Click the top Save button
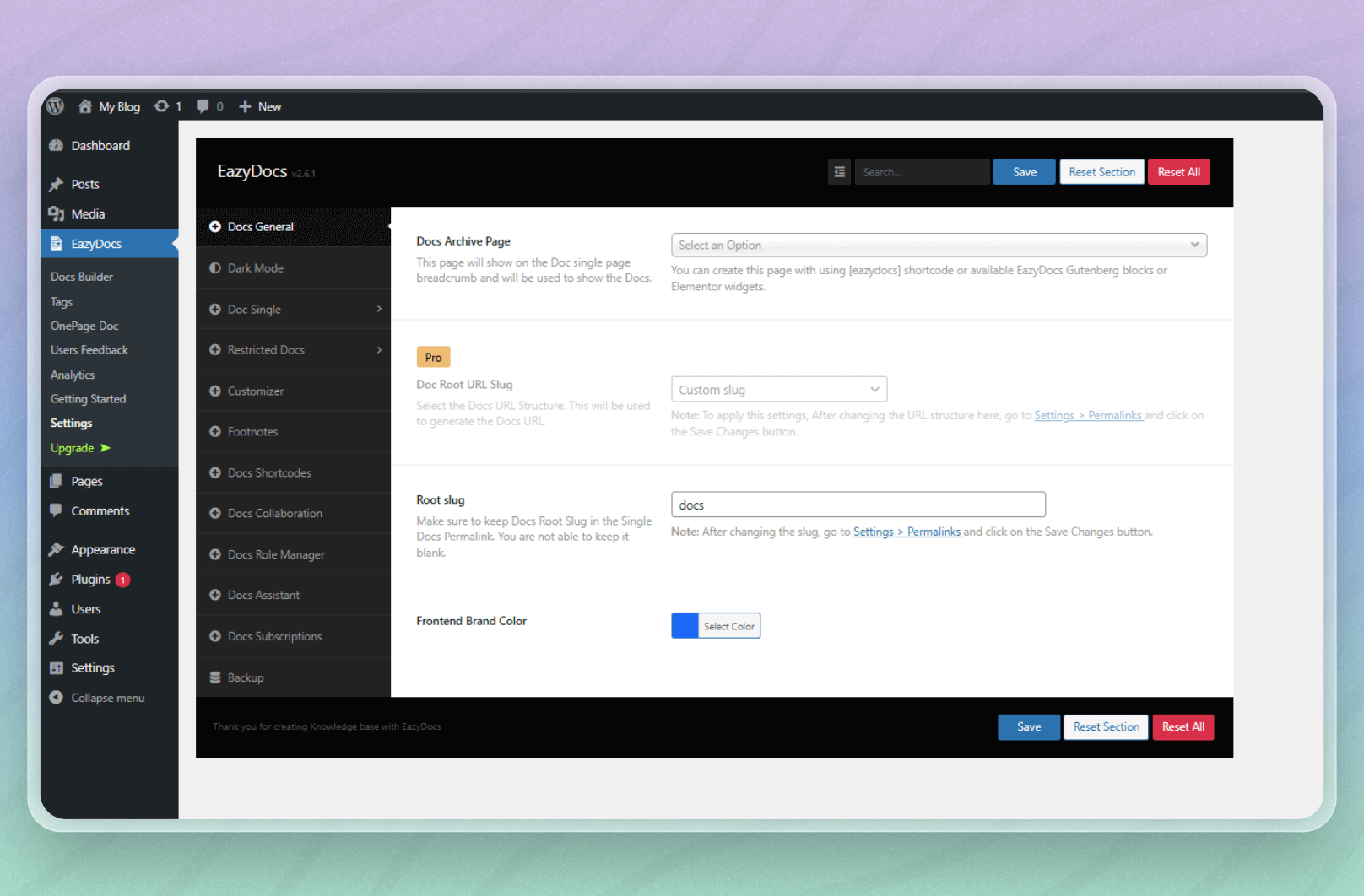This screenshot has height=896, width=1364. (1024, 172)
